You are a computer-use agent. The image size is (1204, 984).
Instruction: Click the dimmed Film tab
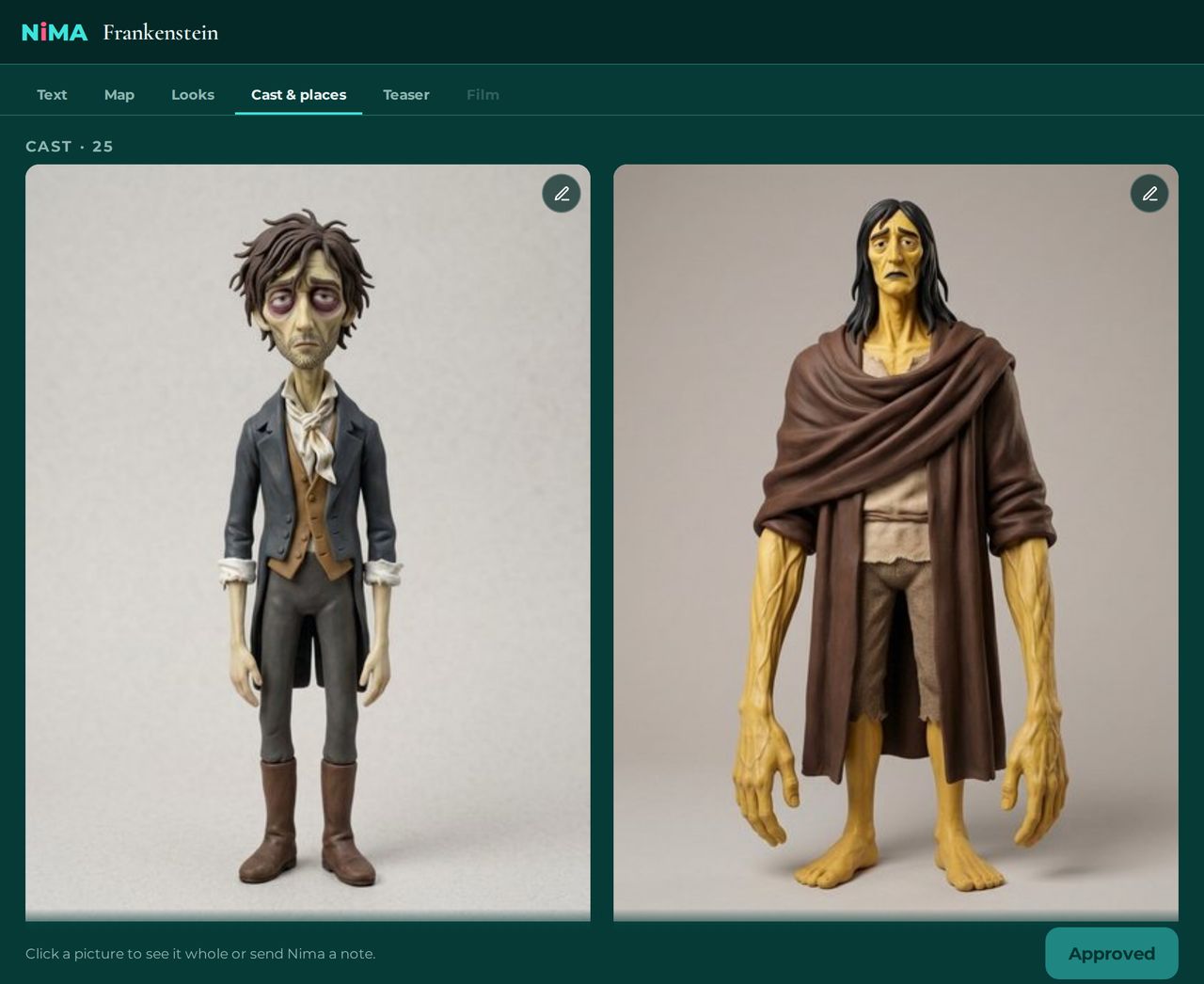click(483, 95)
